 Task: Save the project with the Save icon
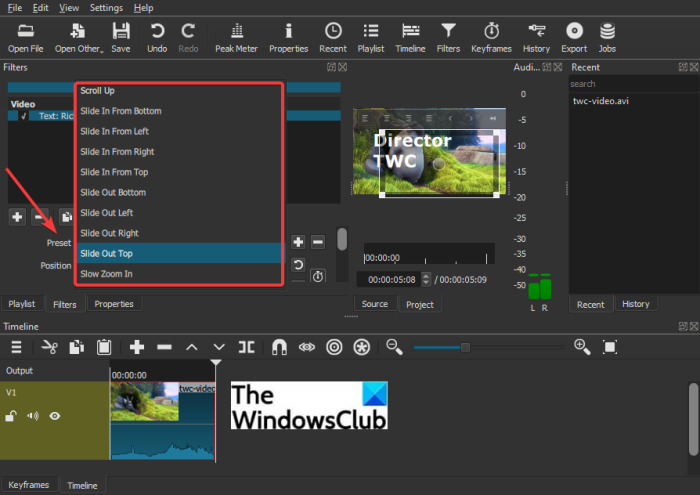[x=121, y=38]
